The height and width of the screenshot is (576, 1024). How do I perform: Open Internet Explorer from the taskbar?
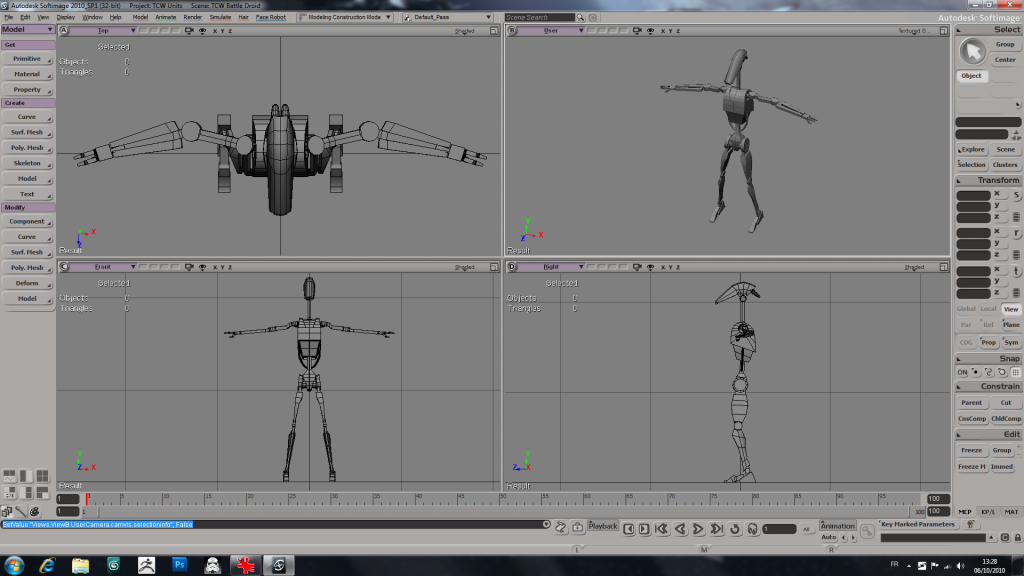[47, 565]
